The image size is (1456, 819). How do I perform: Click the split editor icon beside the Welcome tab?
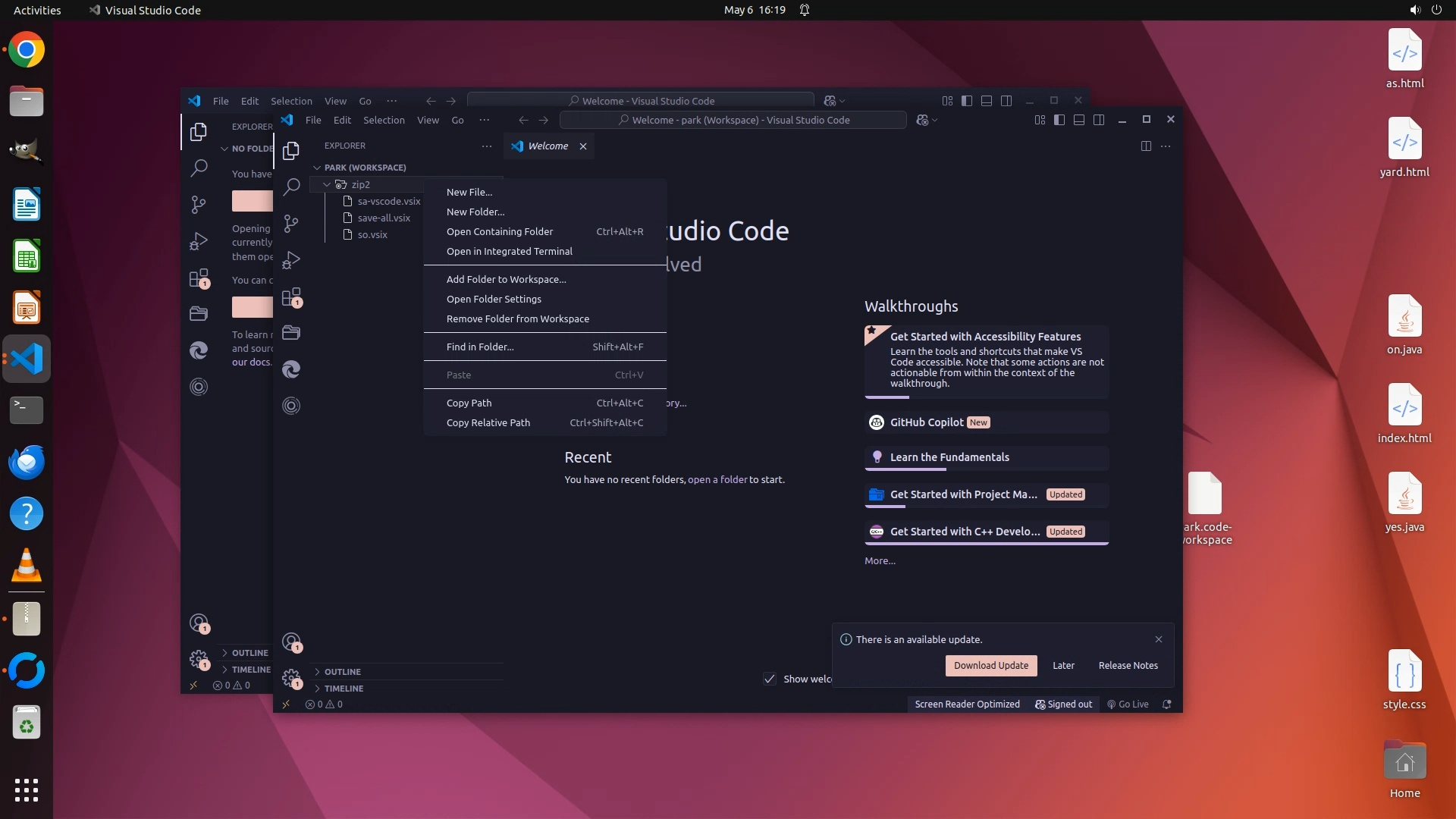tap(1146, 146)
